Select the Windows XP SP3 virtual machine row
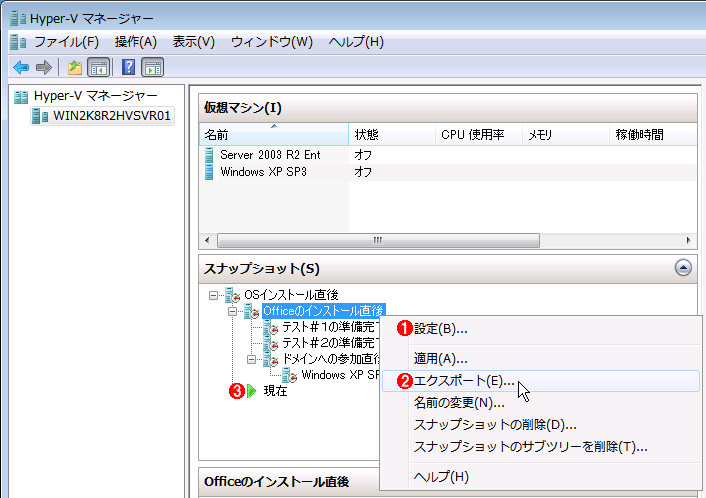706x498 pixels. pos(448,172)
